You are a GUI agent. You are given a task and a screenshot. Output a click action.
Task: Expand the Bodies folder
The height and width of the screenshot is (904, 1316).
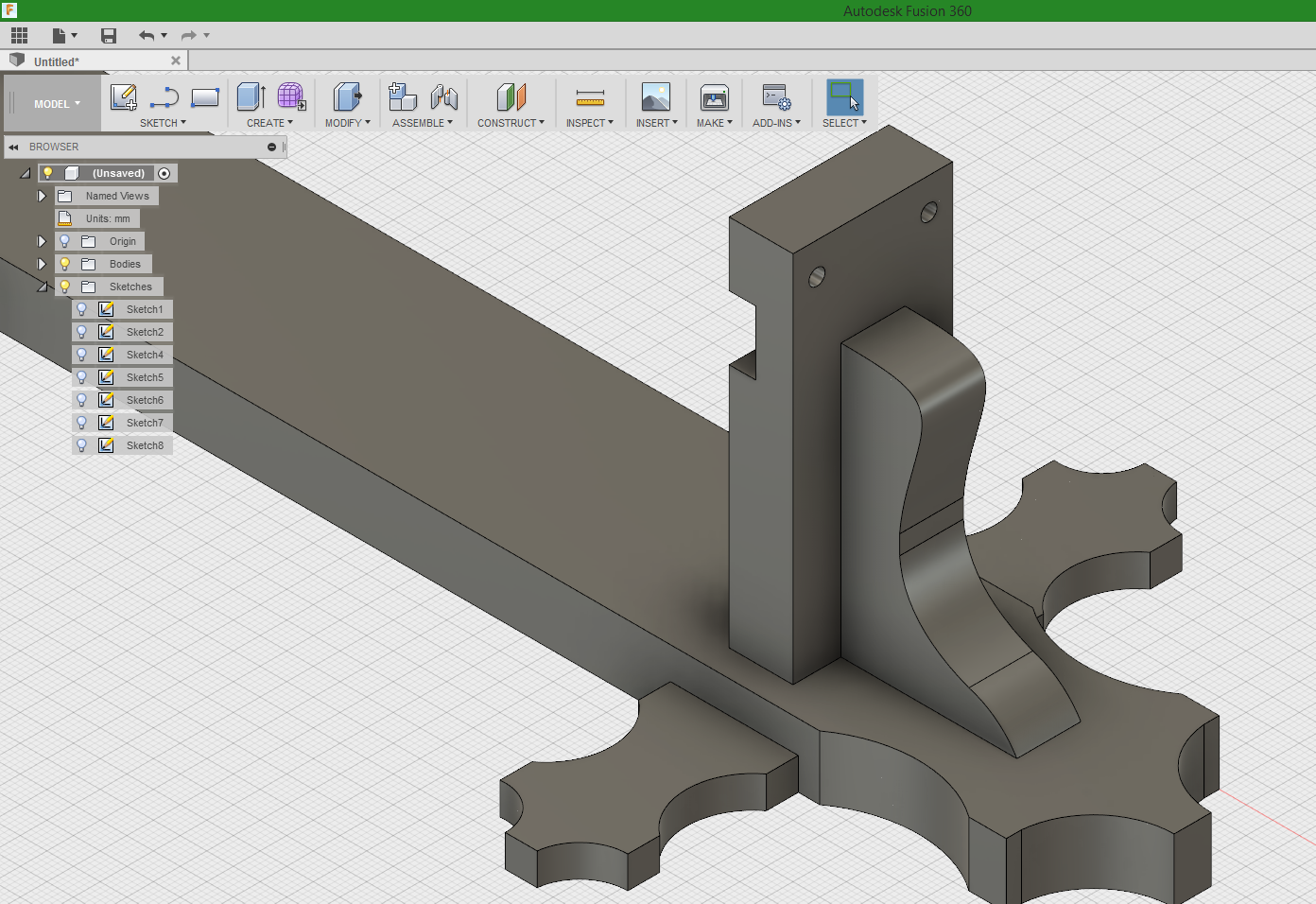[x=42, y=264]
